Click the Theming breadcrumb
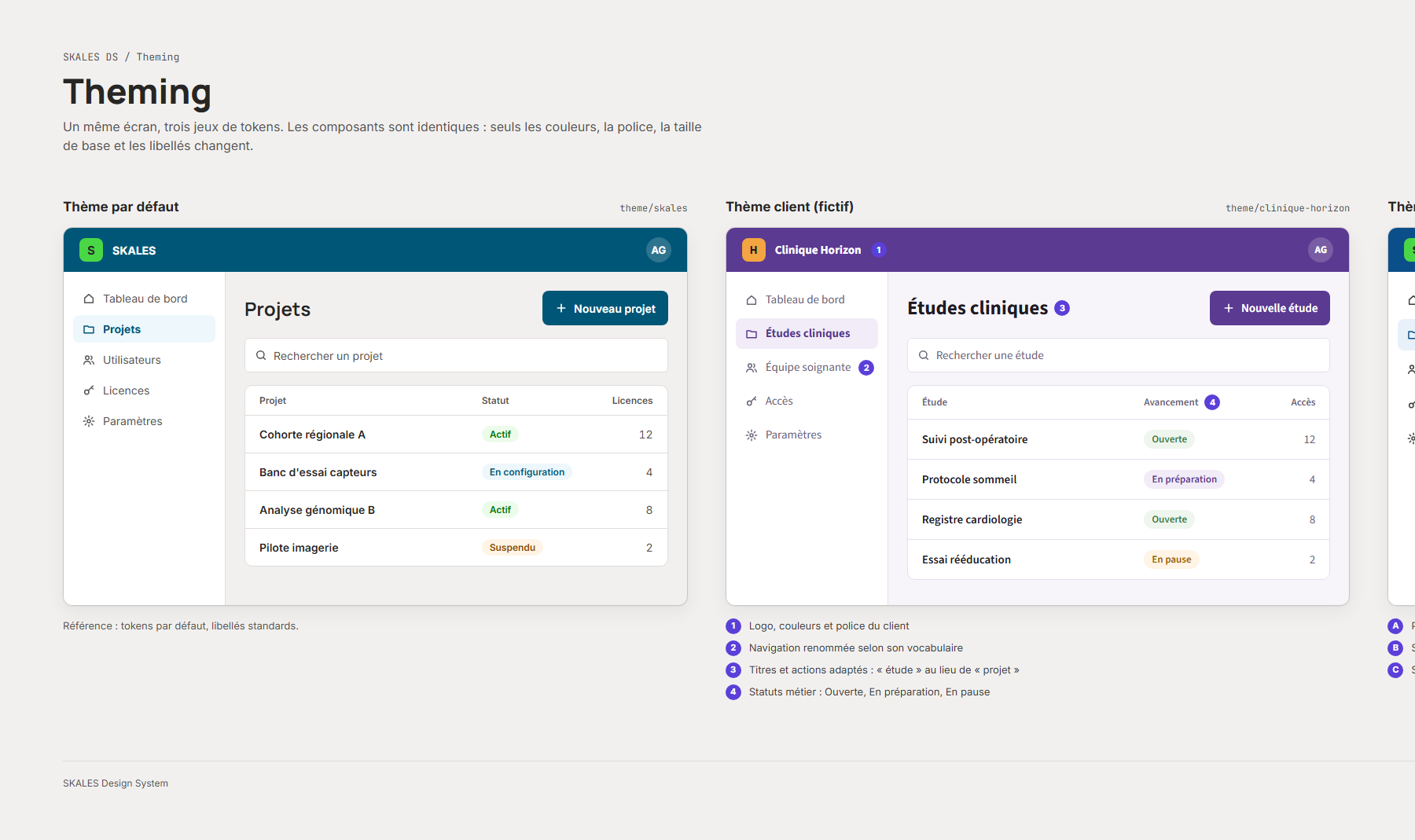This screenshot has height=840, width=1415. 158,57
